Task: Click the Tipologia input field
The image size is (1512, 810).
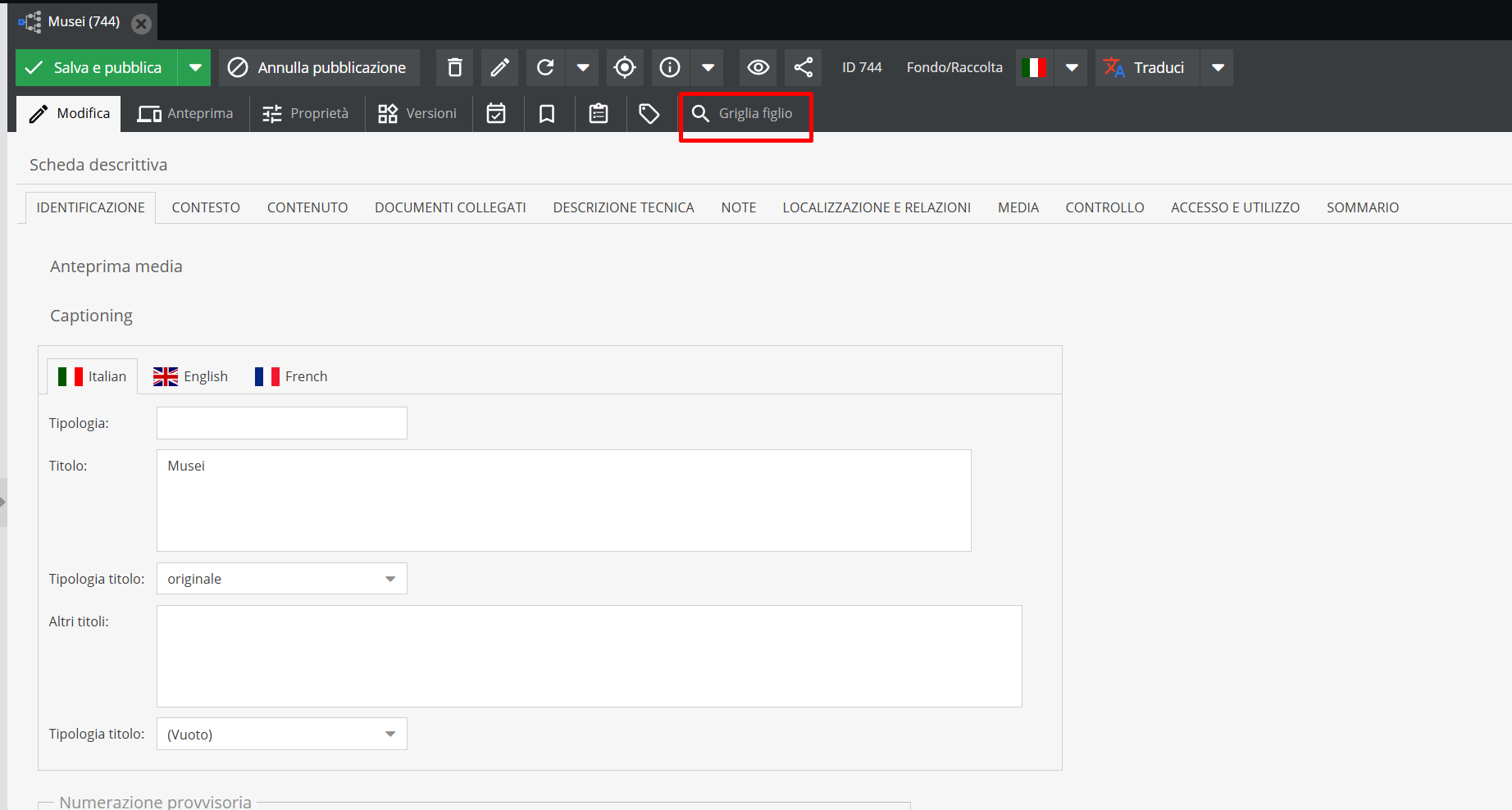Action: click(x=282, y=423)
